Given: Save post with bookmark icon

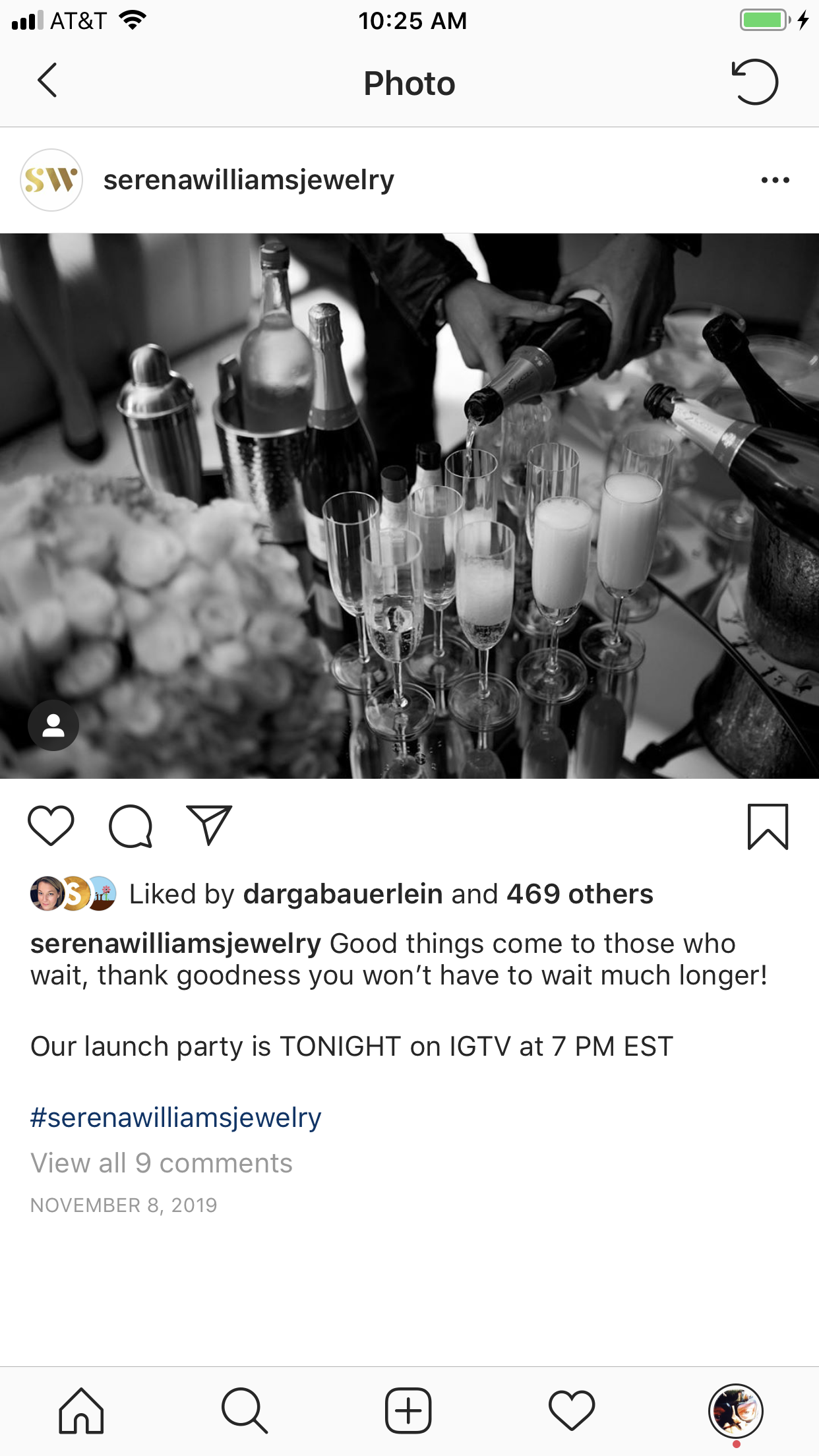Looking at the screenshot, I should click(768, 826).
